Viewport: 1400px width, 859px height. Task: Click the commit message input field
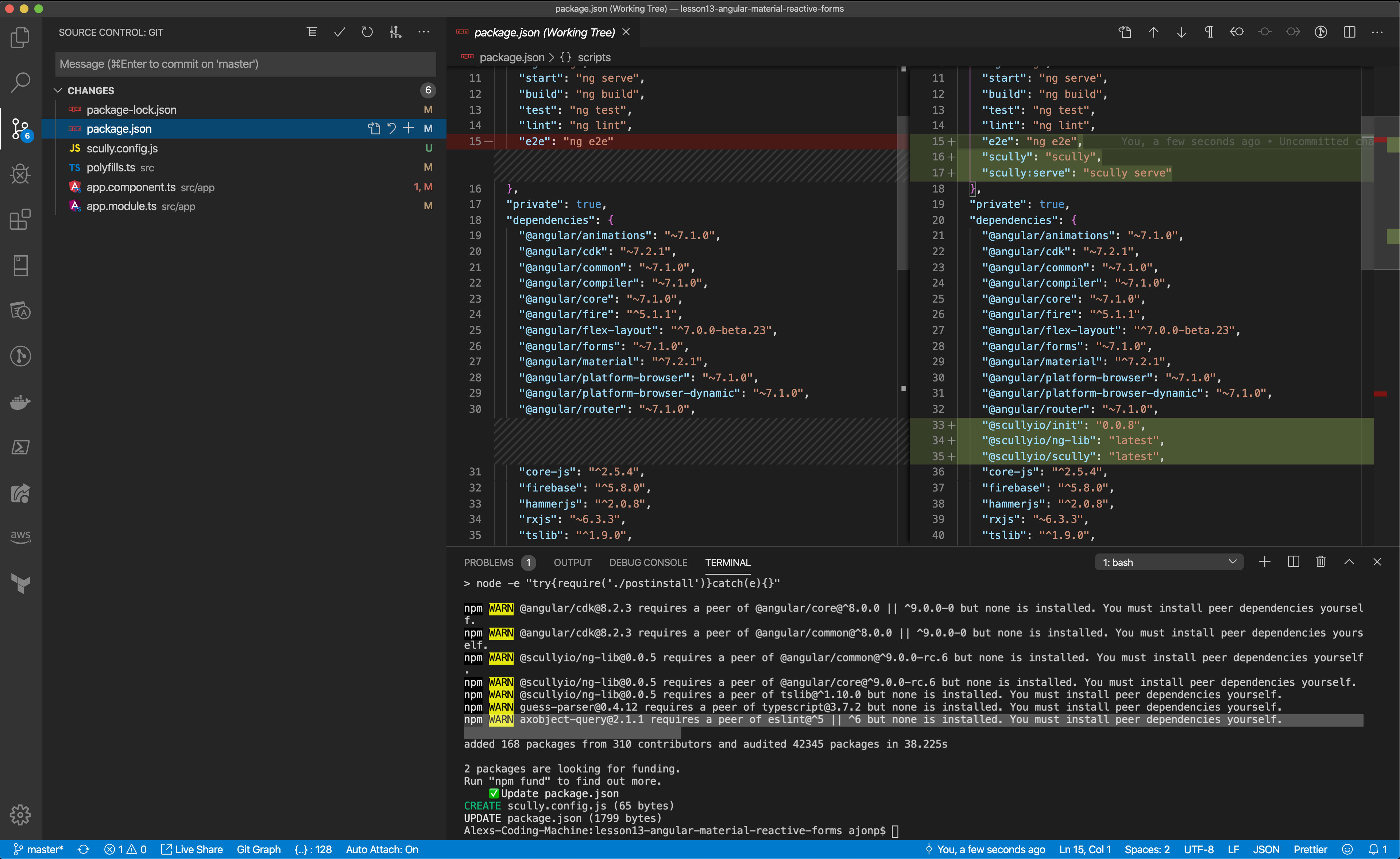[245, 64]
